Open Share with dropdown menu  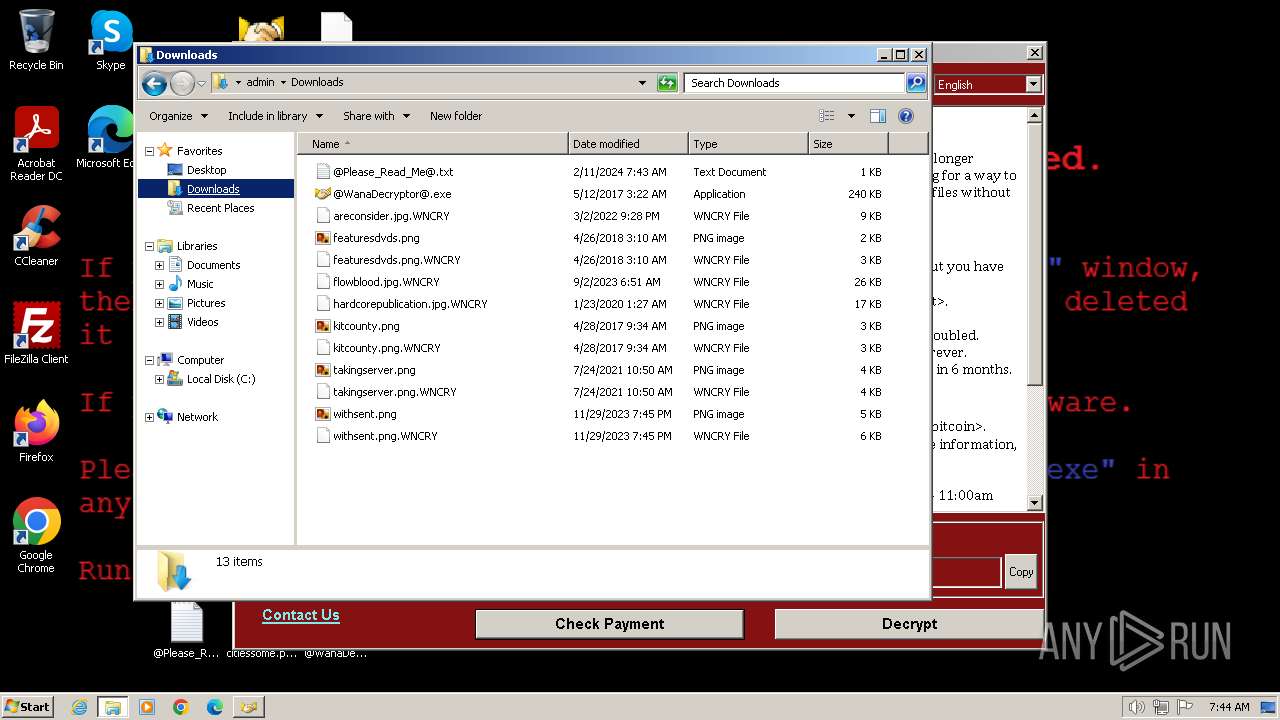pos(376,116)
